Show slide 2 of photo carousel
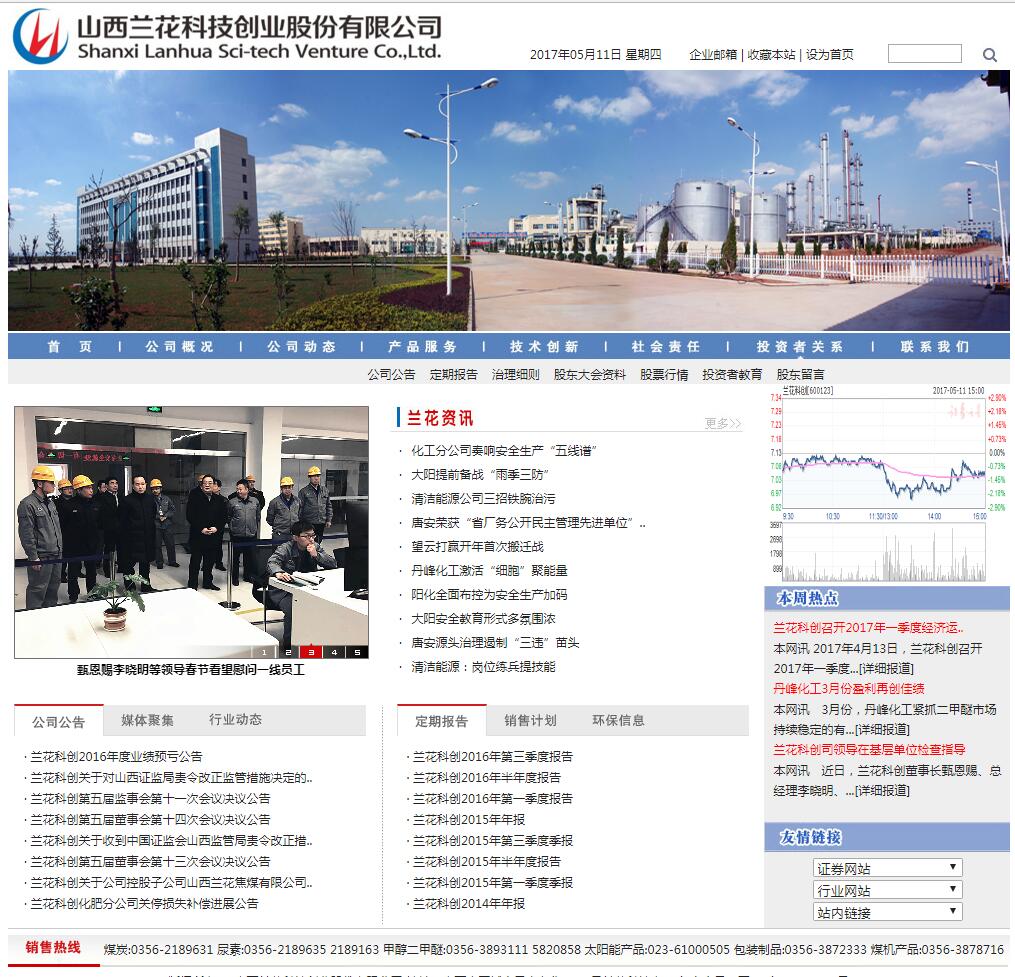This screenshot has height=977, width=1015. click(x=288, y=652)
